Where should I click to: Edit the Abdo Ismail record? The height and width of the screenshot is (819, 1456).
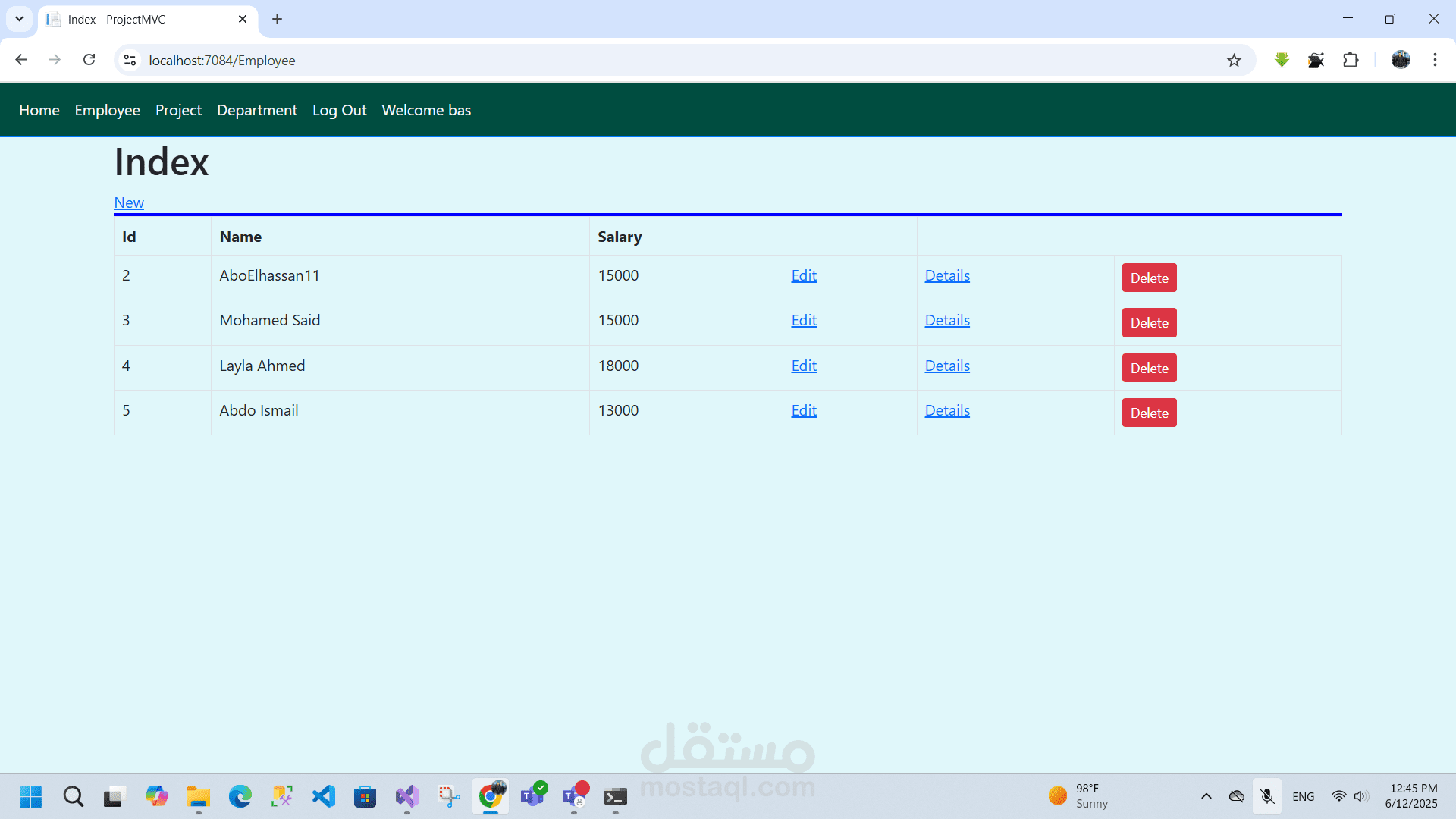click(x=804, y=410)
